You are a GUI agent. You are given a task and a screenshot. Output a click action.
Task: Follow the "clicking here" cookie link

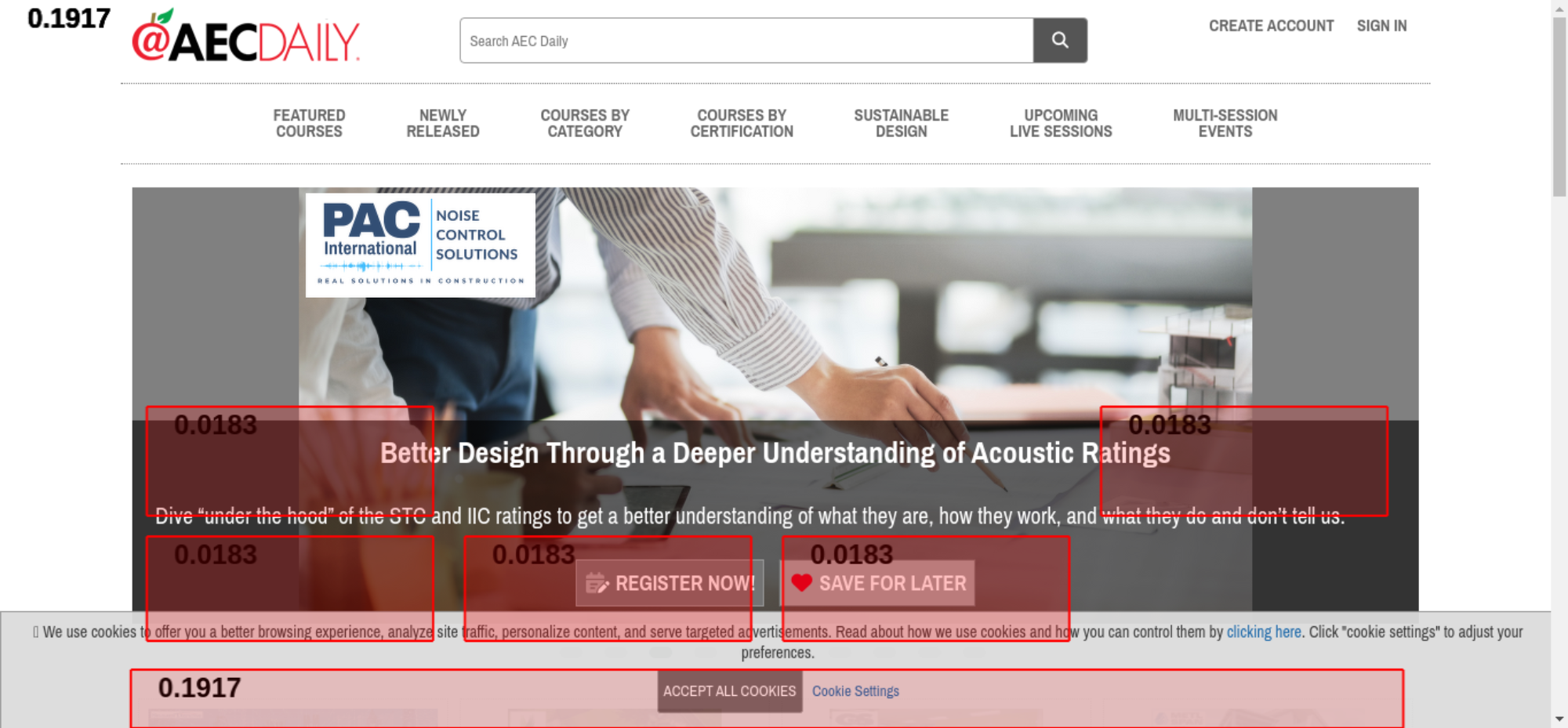[1263, 632]
